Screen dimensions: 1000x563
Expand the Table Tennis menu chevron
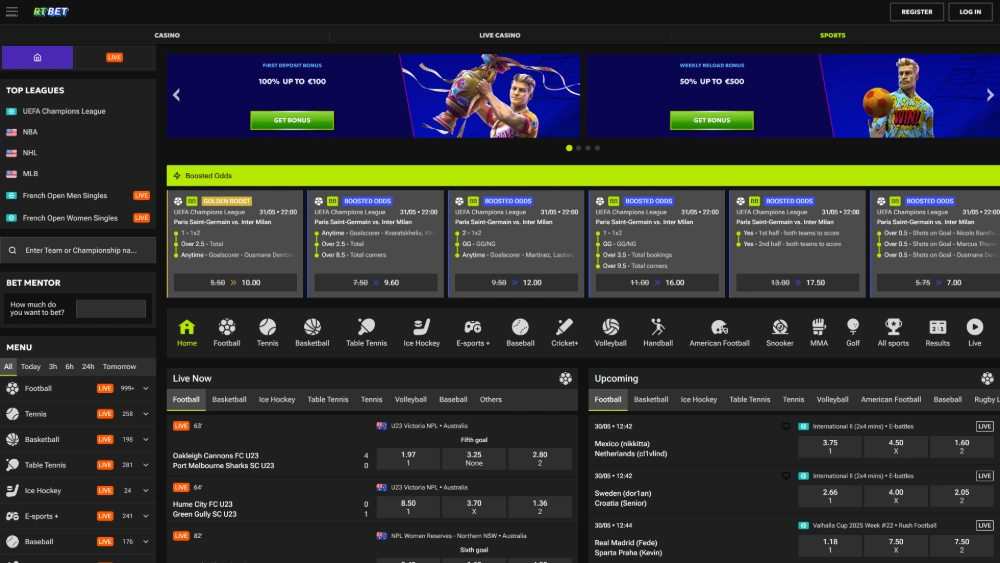(145, 465)
